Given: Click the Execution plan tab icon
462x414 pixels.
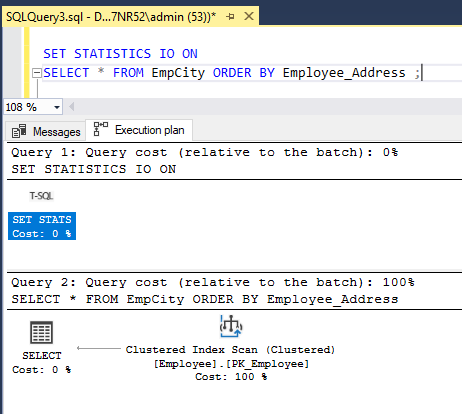Looking at the screenshot, I should pyautogui.click(x=101, y=129).
